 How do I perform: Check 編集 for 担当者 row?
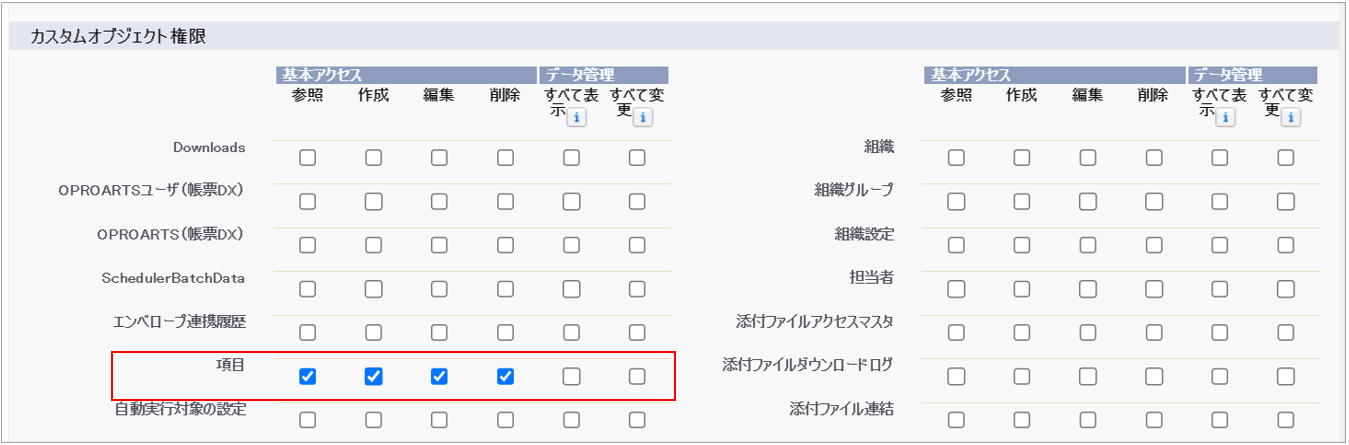(1088, 289)
